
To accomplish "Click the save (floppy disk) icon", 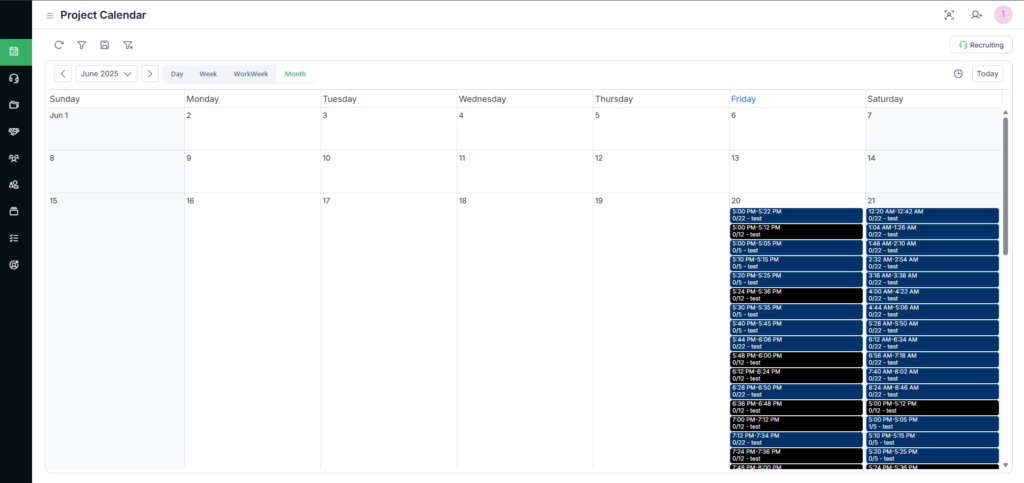I will pyautogui.click(x=105, y=45).
